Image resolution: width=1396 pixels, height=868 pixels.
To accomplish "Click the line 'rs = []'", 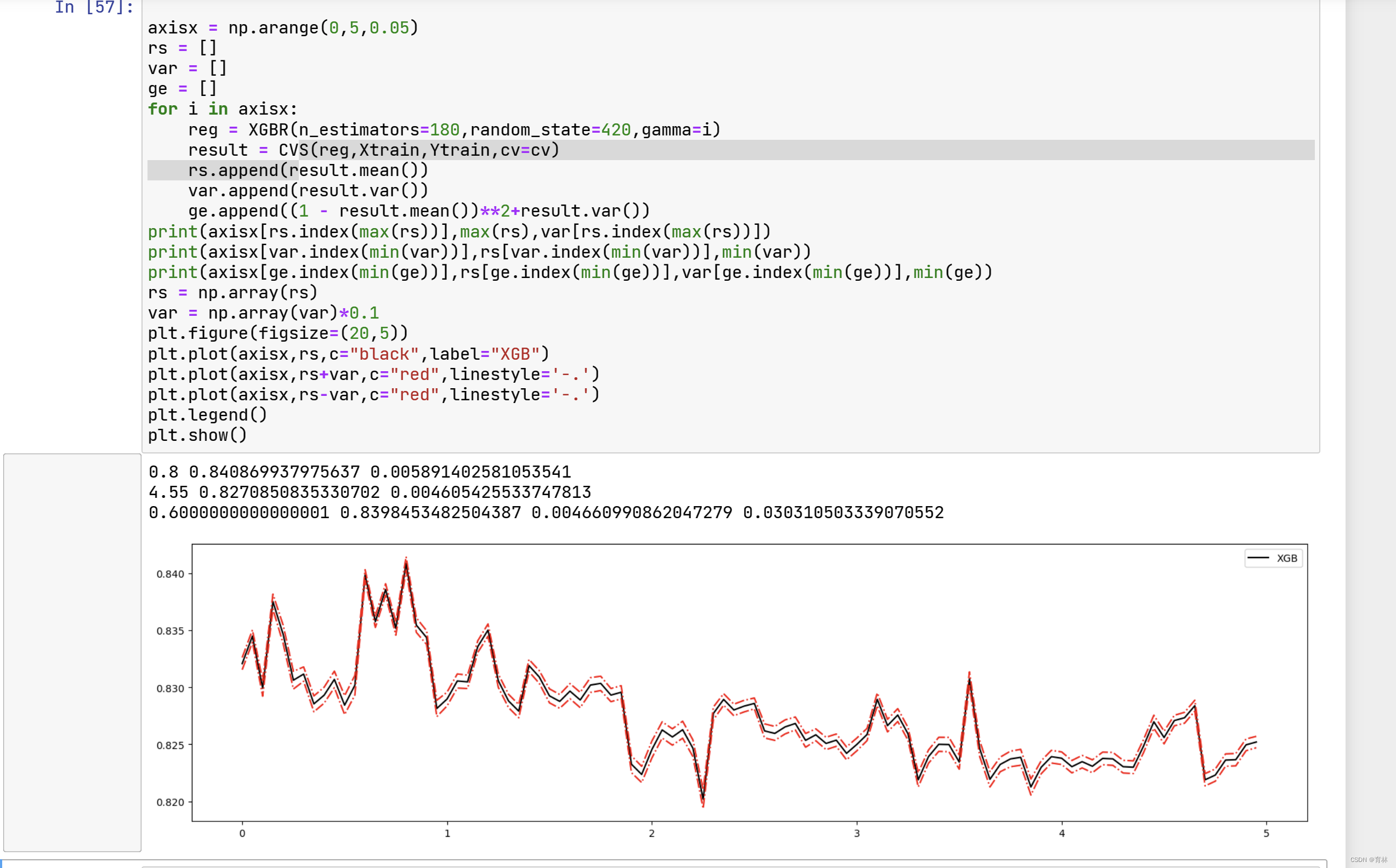I will (x=183, y=48).
